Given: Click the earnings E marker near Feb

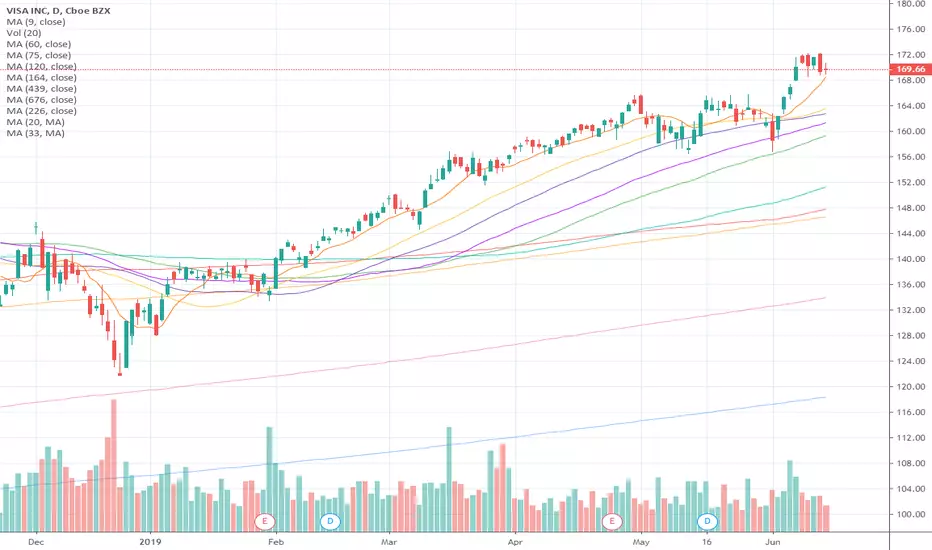Looking at the screenshot, I should click(265, 522).
